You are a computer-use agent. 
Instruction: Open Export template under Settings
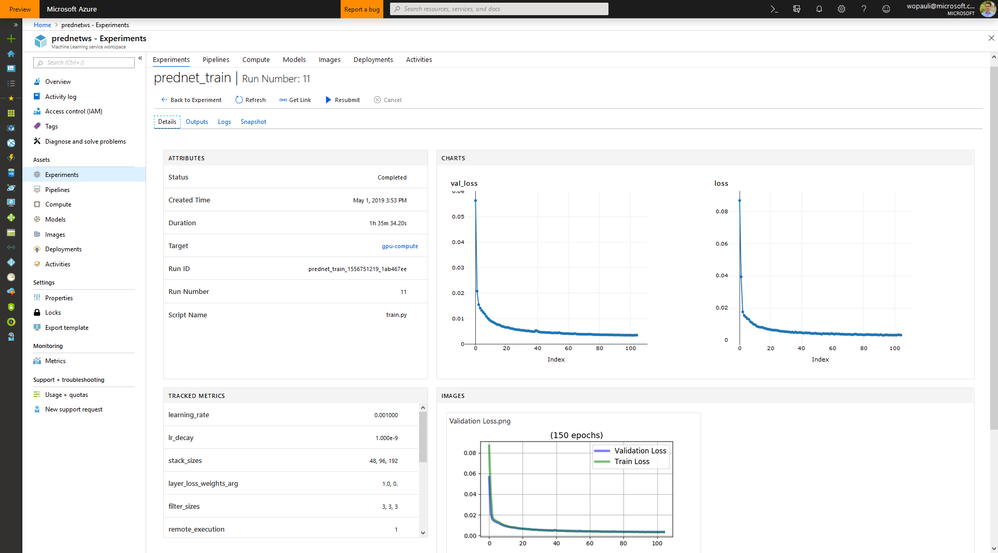tap(66, 328)
